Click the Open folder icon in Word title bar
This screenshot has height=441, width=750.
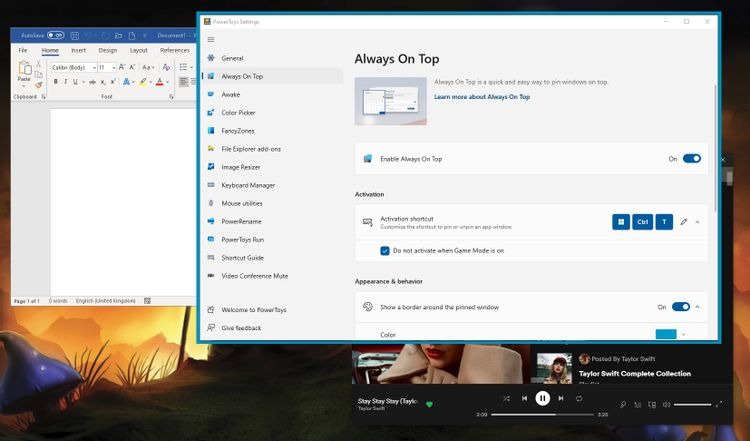(118, 35)
